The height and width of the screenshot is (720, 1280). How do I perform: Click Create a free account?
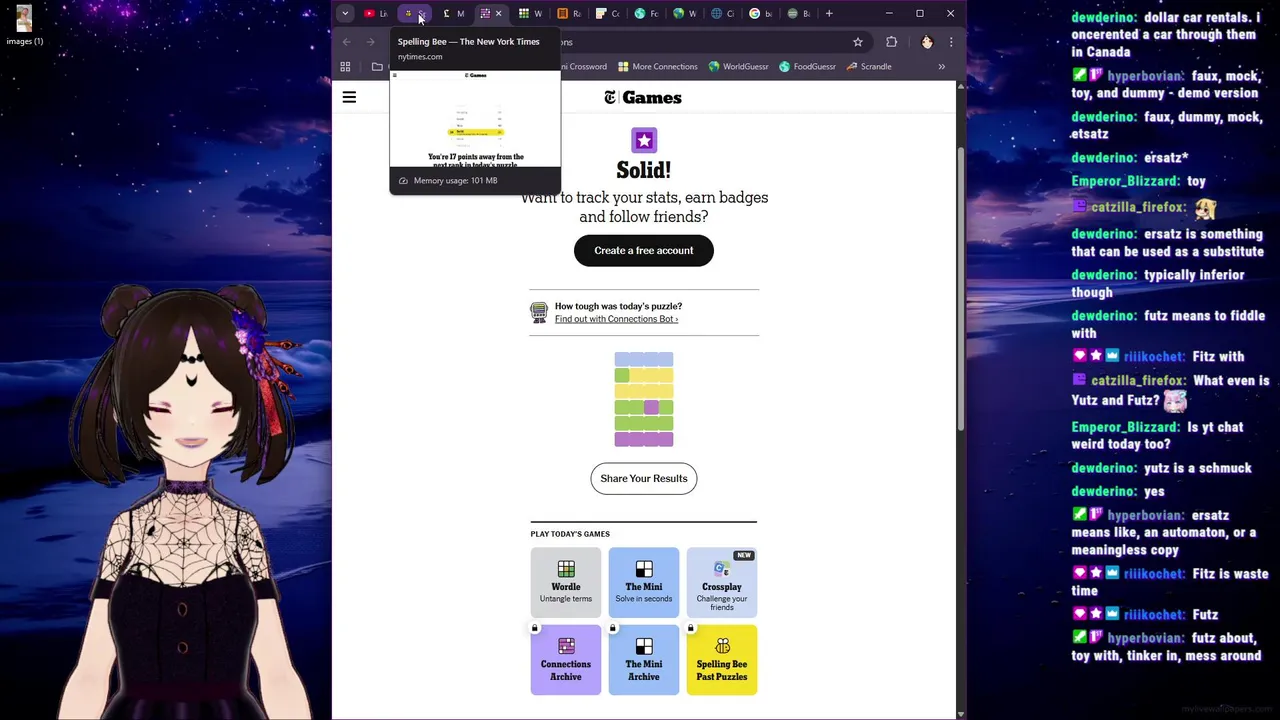point(644,251)
